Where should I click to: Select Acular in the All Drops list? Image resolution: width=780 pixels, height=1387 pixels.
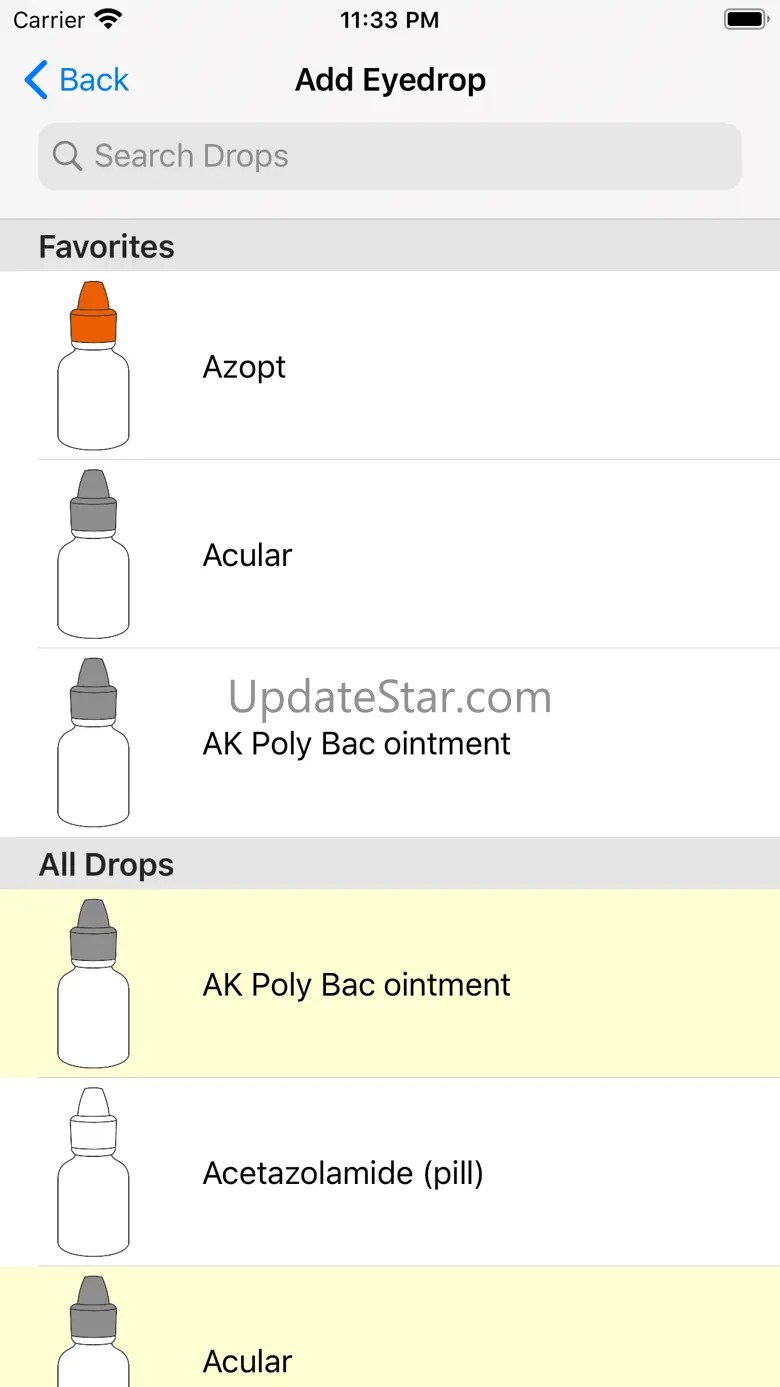(390, 1327)
